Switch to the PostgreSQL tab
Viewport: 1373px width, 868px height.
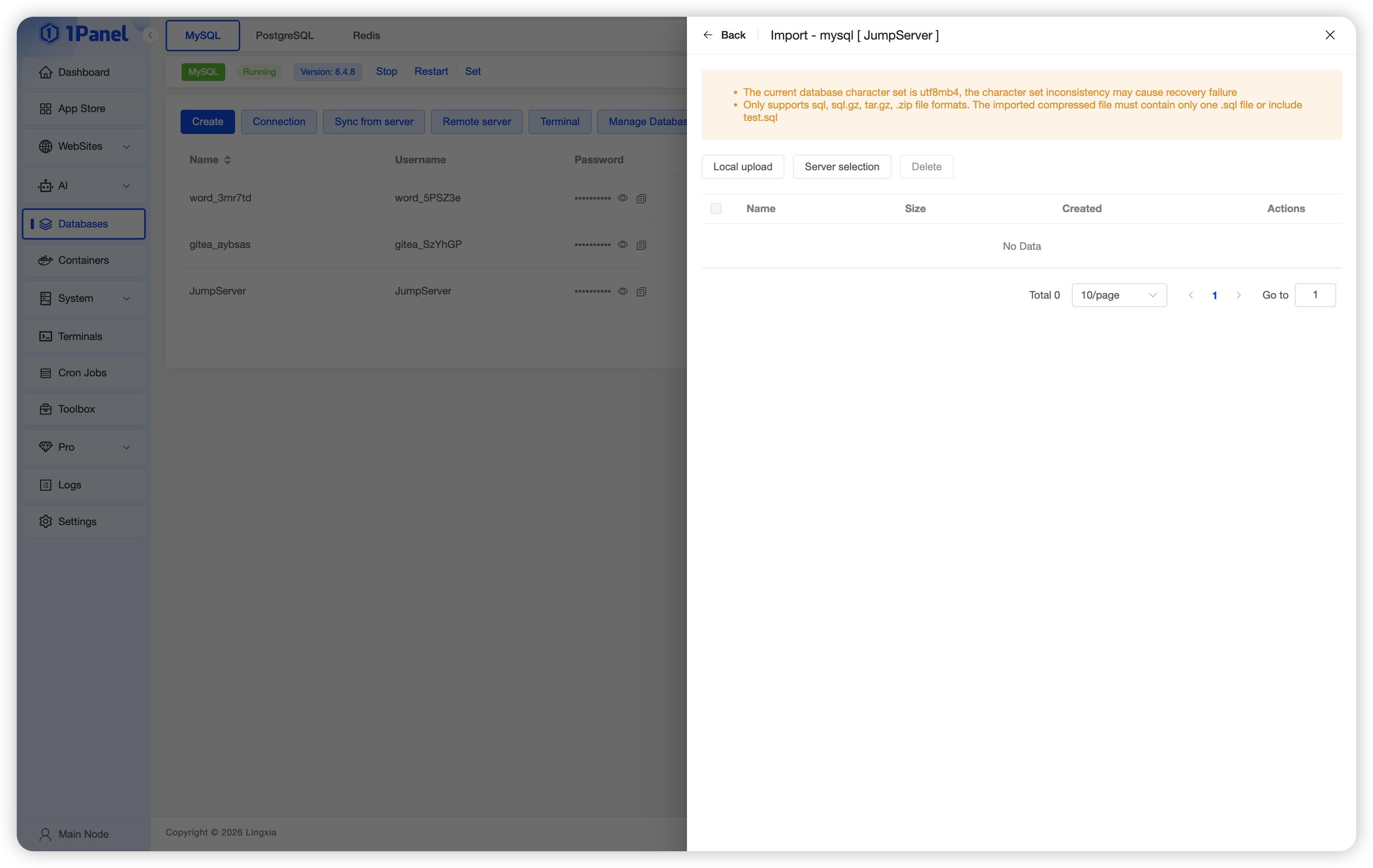coord(284,35)
